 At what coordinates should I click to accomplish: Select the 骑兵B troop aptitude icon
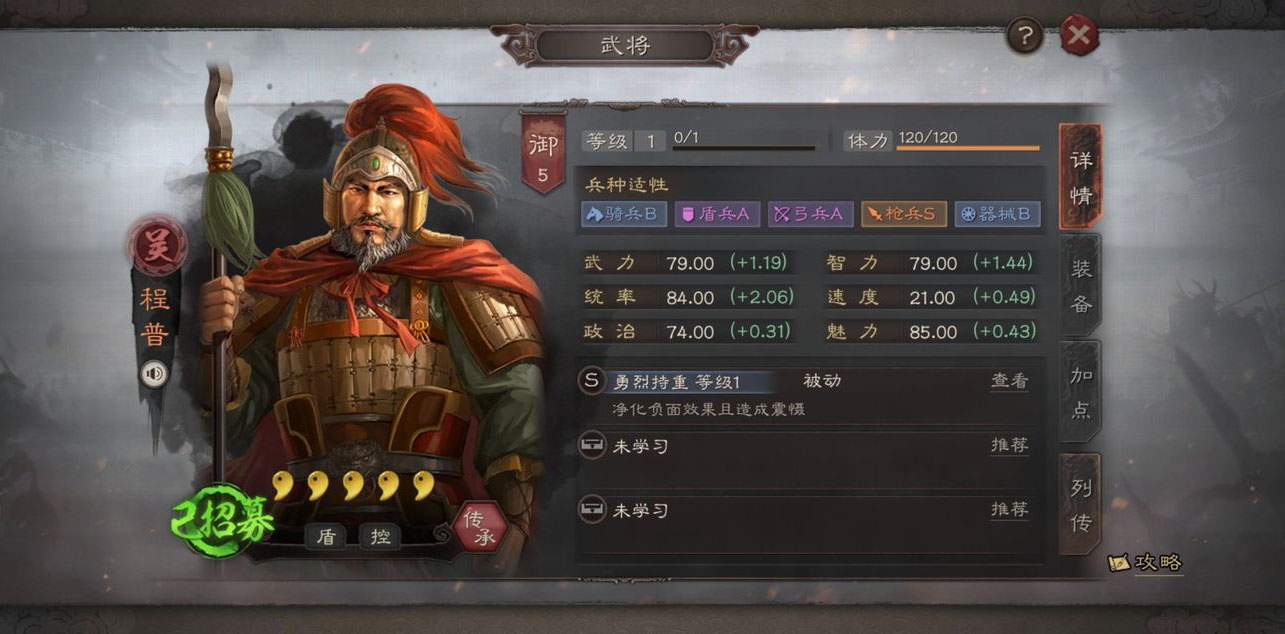click(623, 213)
